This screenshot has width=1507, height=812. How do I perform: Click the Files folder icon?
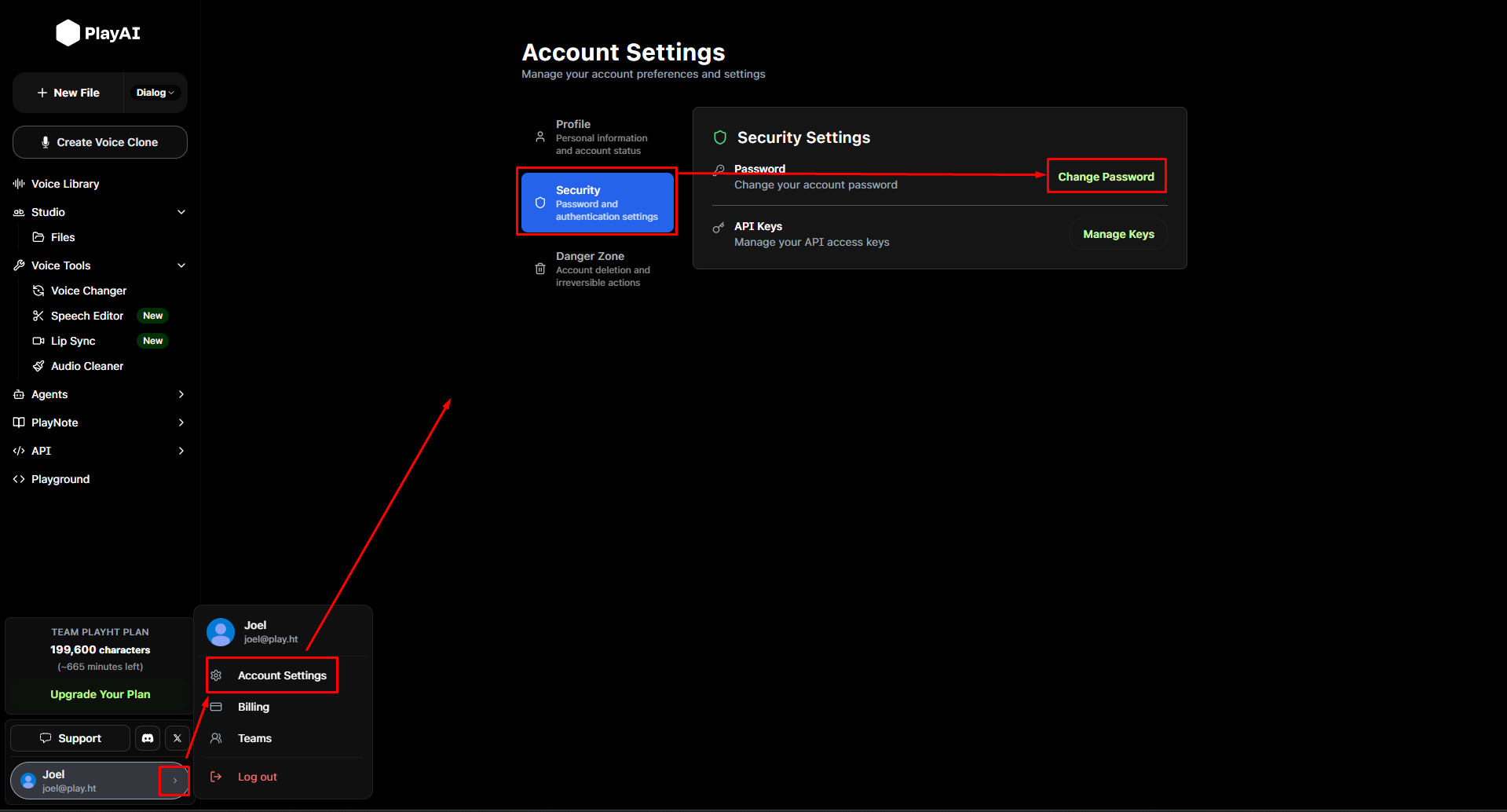point(38,237)
